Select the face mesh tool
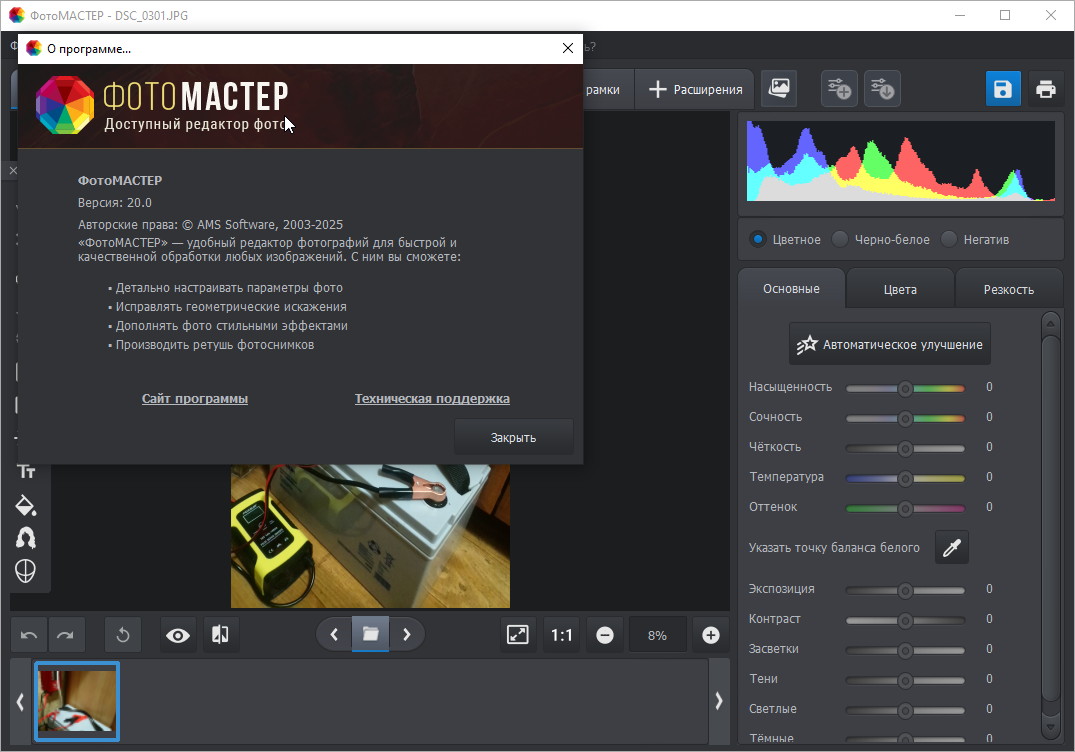 click(26, 571)
